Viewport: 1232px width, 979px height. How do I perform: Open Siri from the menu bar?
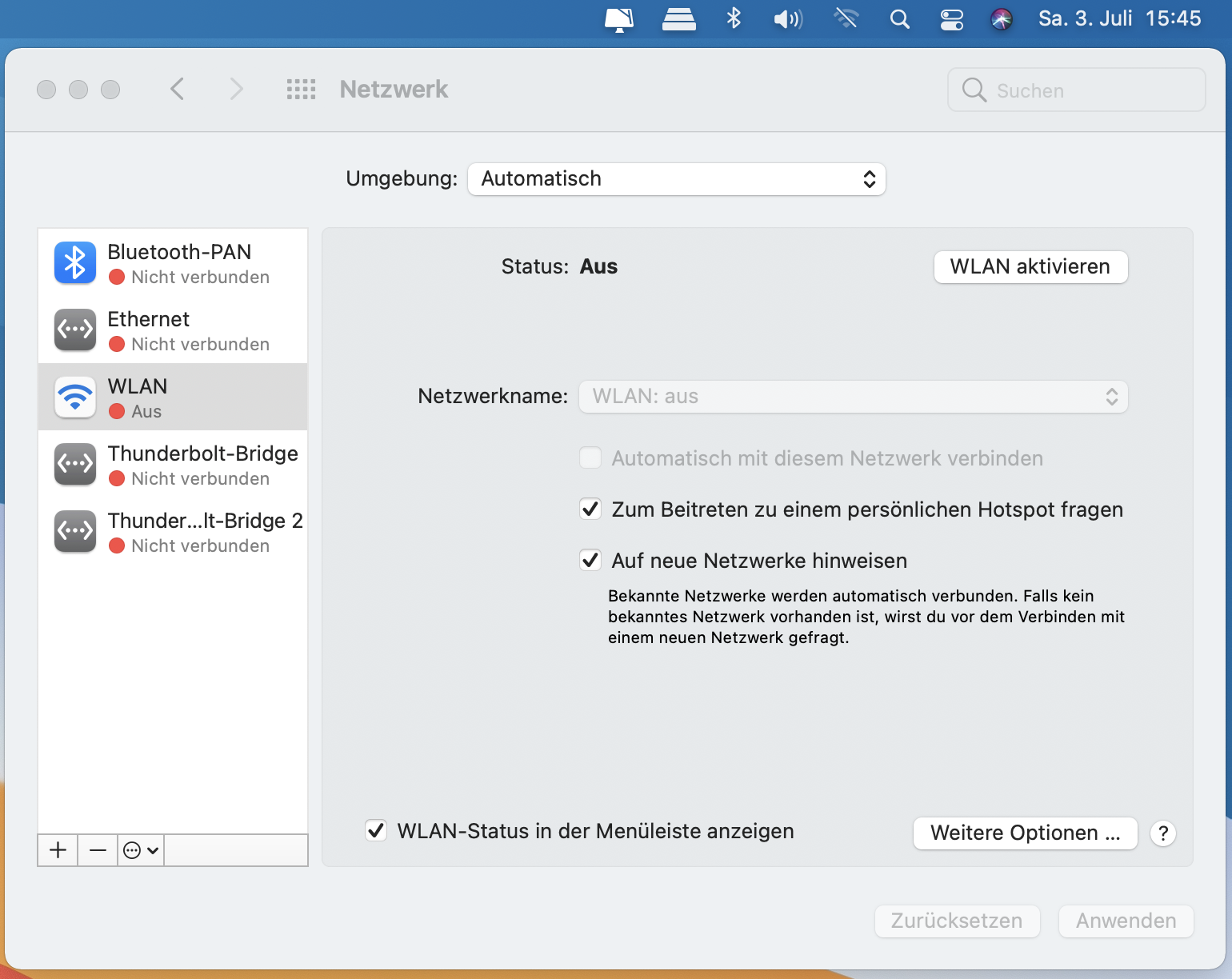pos(1001,19)
